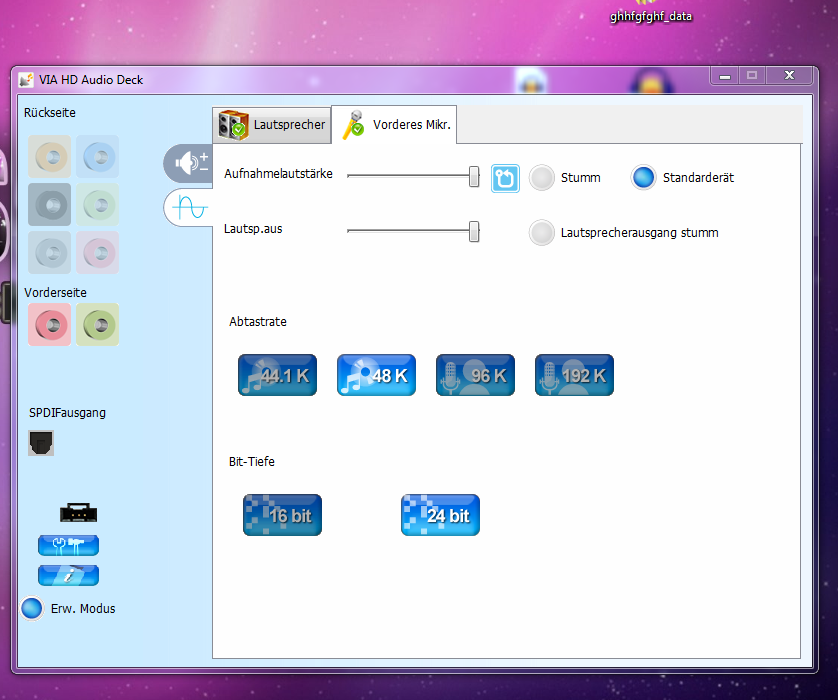The width and height of the screenshot is (838, 700).
Task: Click the VIA HD Audio Deck title icon
Action: click(26, 80)
